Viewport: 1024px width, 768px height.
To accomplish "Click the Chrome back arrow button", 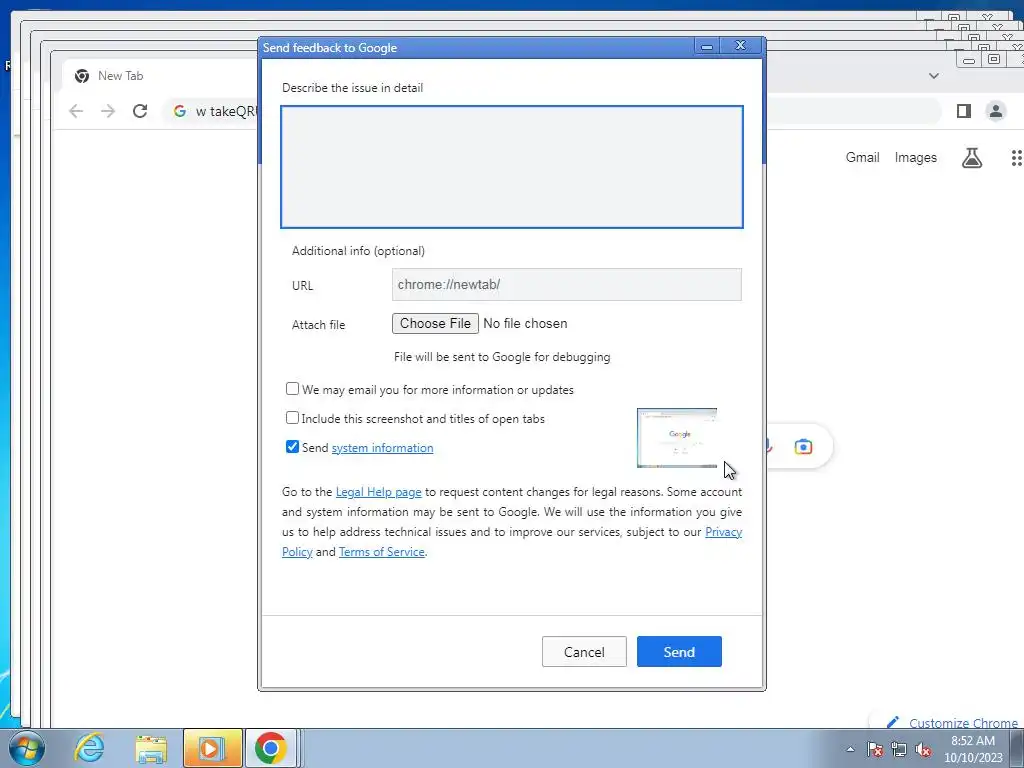I will click(76, 111).
